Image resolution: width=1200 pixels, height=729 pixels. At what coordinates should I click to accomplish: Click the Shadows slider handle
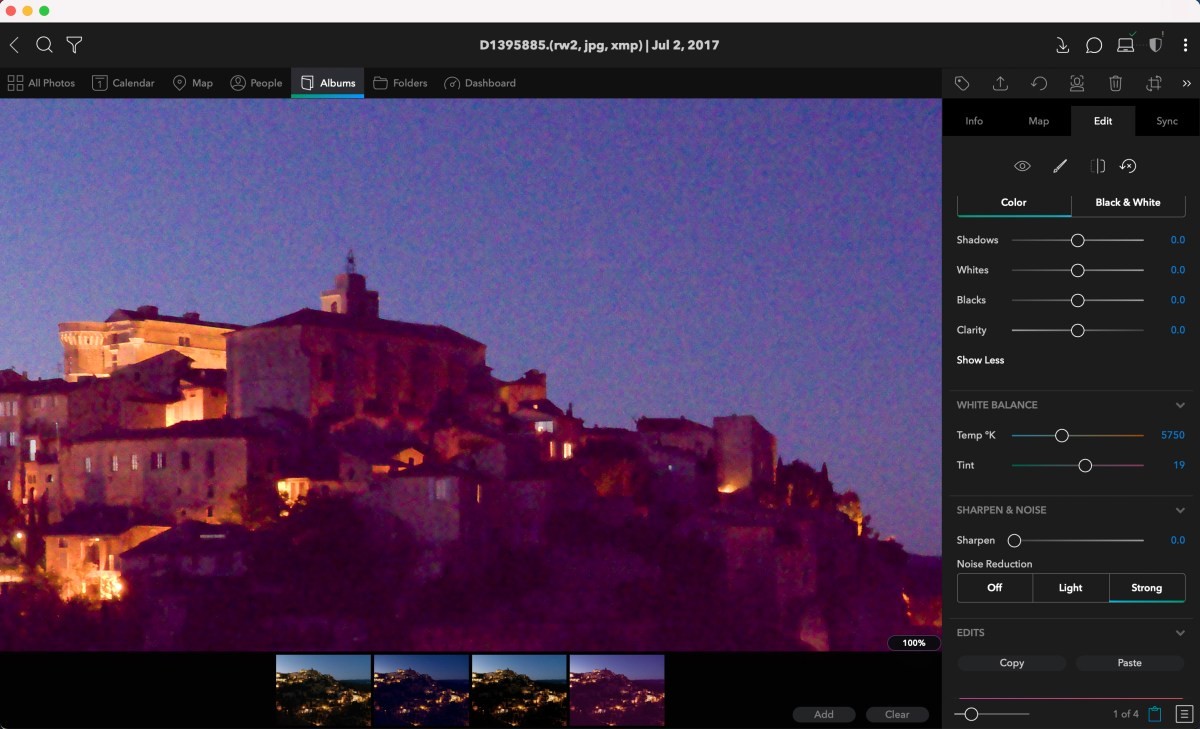(x=1078, y=240)
